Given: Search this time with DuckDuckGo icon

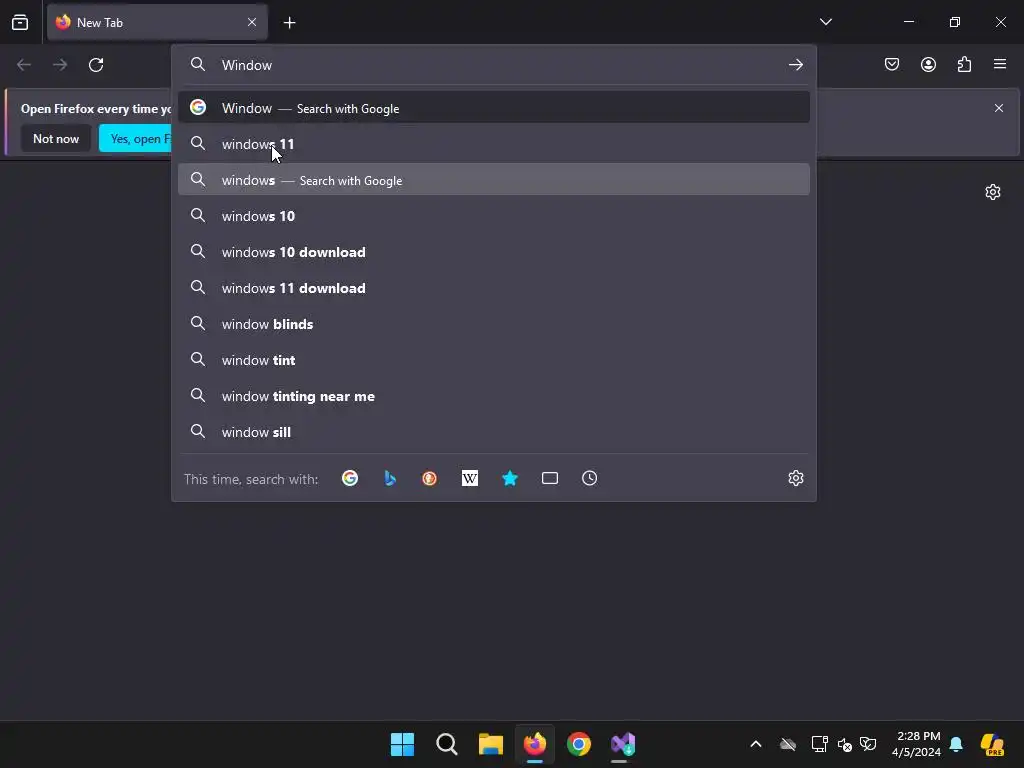Looking at the screenshot, I should click(430, 478).
